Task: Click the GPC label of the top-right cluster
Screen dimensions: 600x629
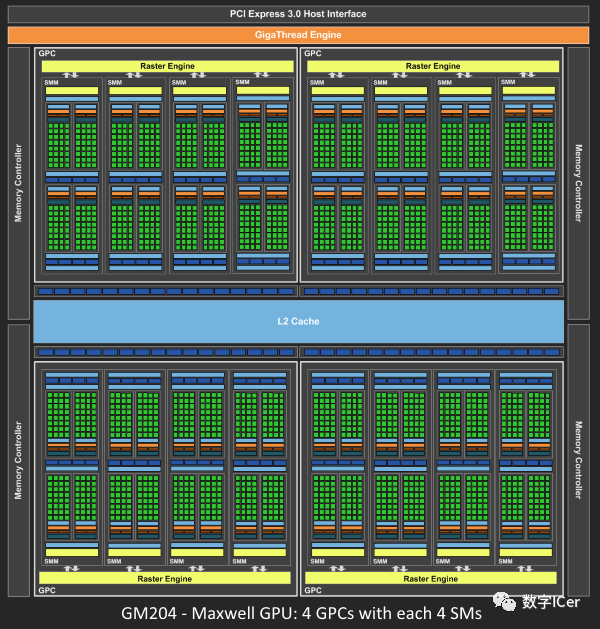Action: pos(313,53)
